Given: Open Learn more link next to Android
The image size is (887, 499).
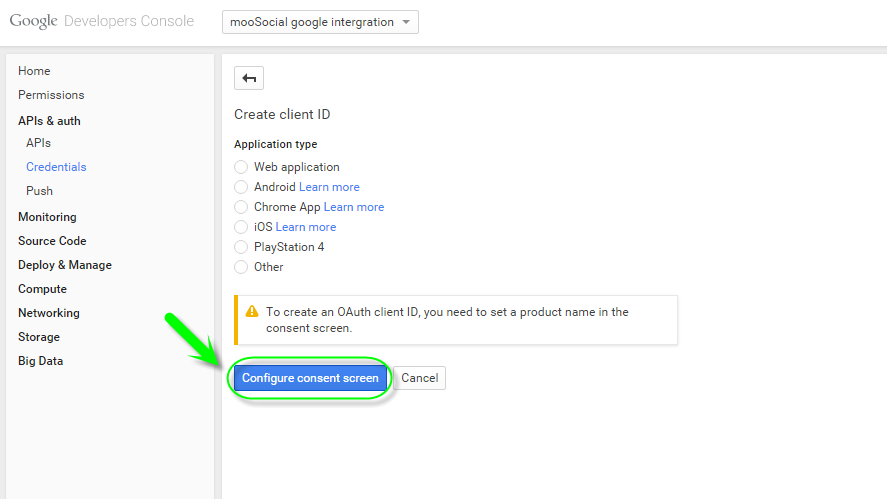Looking at the screenshot, I should tap(329, 187).
